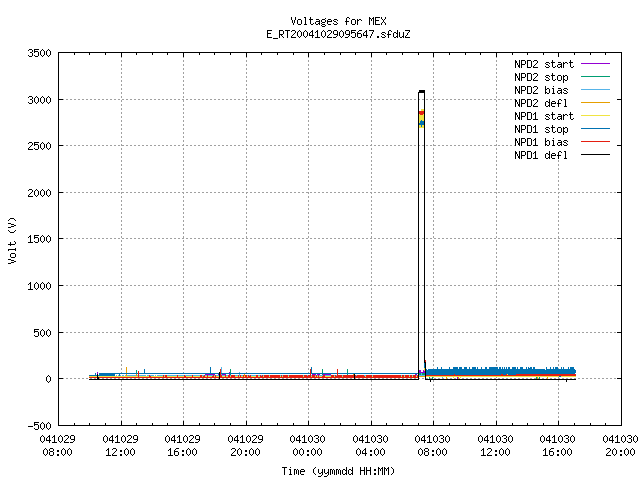
Task: Click the 2500 y-axis tick label
Action: 40,146
